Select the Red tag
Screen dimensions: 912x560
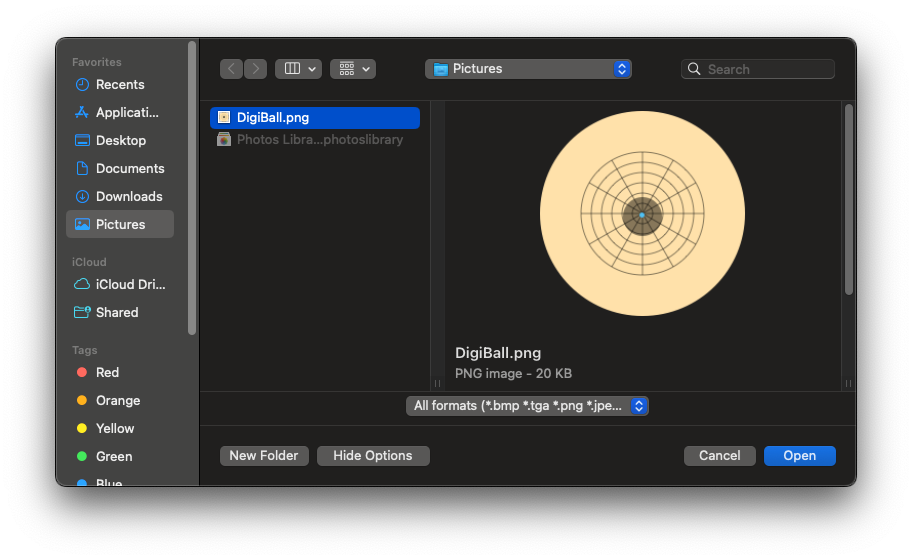107,373
